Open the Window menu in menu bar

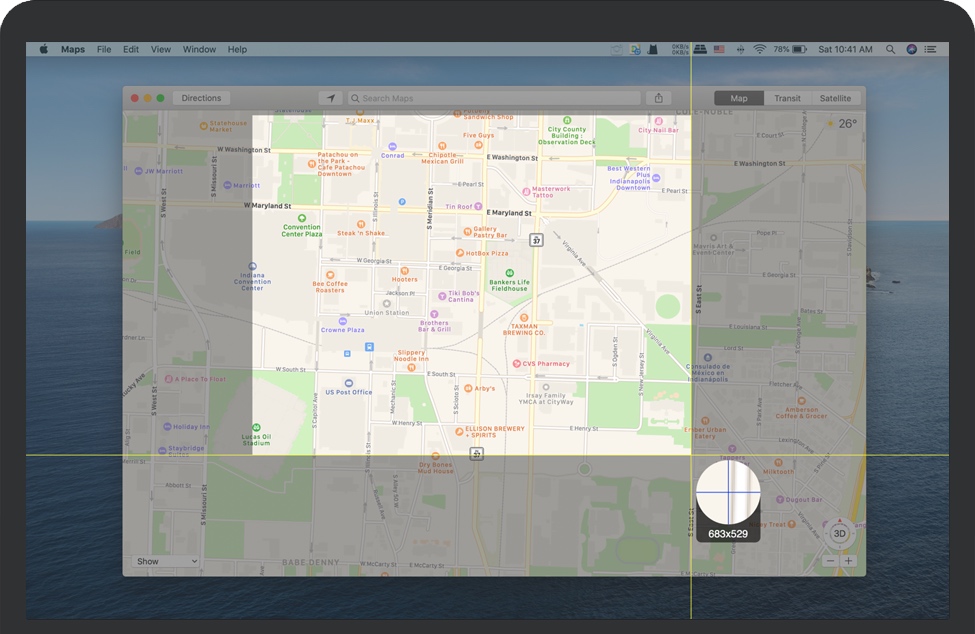tap(199, 48)
